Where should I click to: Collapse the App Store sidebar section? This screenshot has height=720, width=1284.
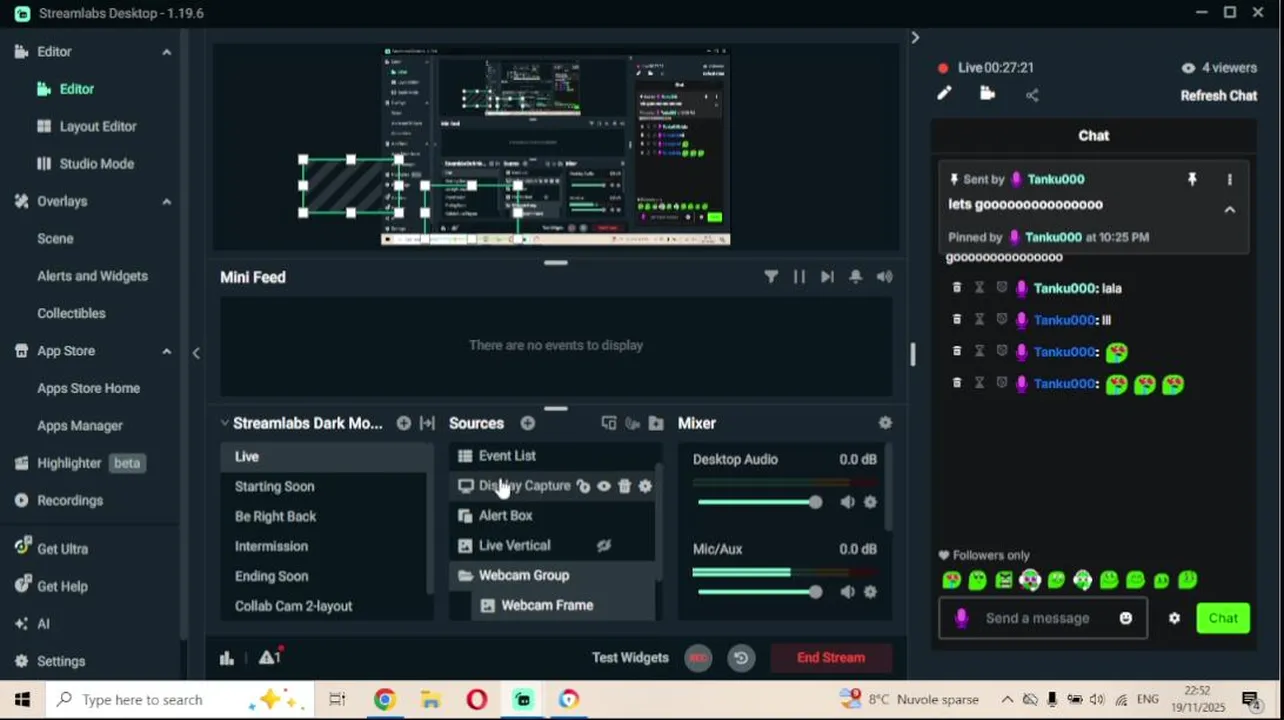tap(166, 351)
